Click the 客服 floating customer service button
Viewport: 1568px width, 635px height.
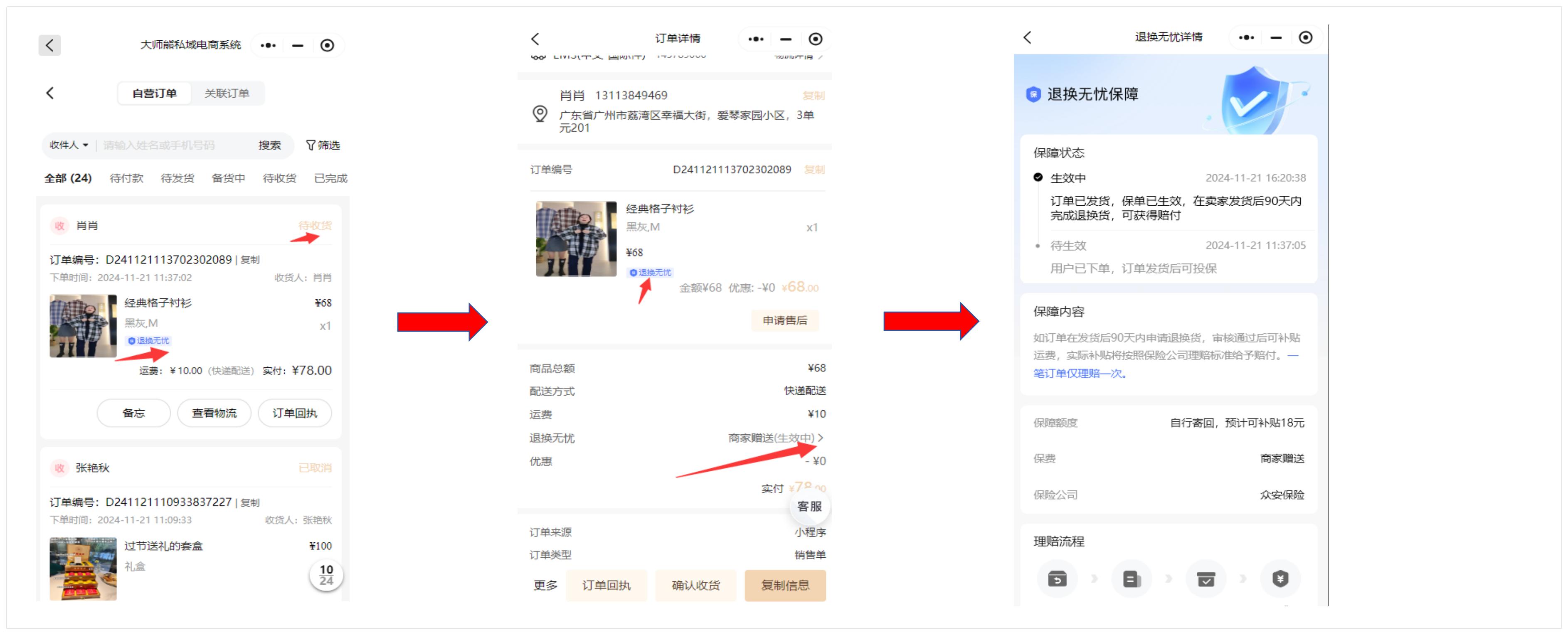tap(809, 506)
